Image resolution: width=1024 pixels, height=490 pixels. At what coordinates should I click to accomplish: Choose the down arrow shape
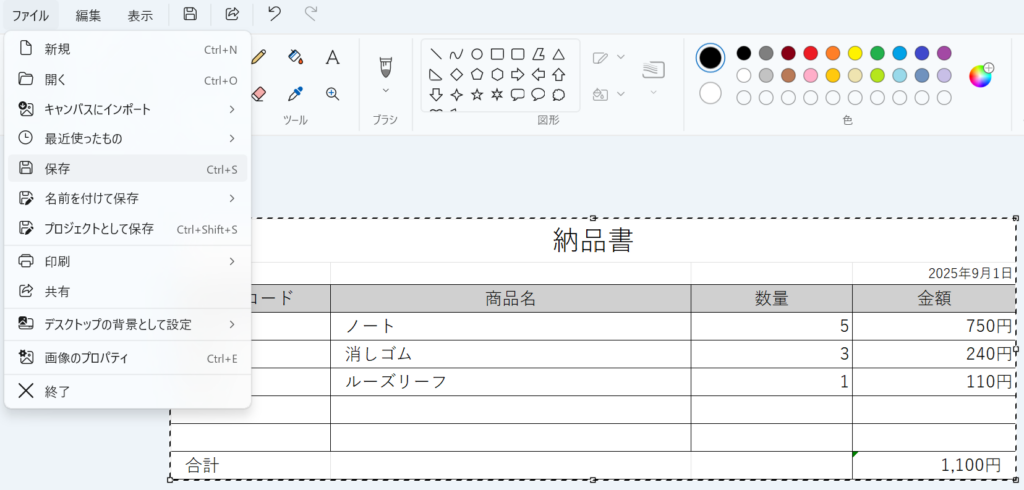[x=436, y=95]
